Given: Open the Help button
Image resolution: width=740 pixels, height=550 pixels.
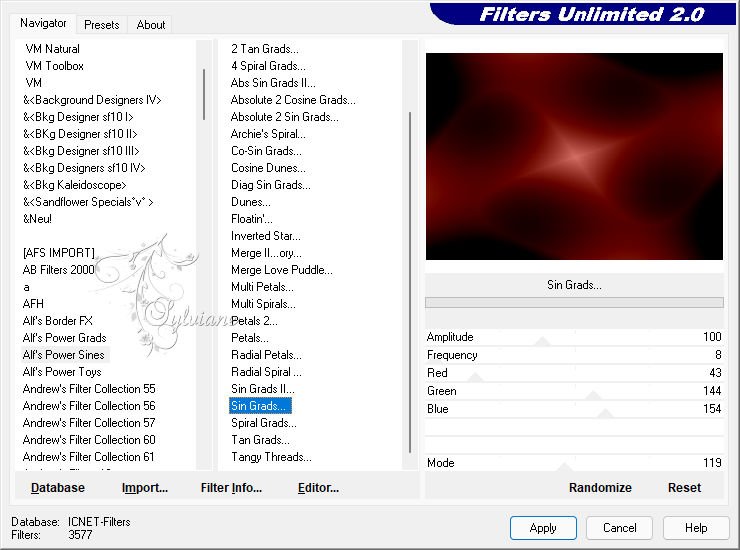Looking at the screenshot, I should pos(696,528).
